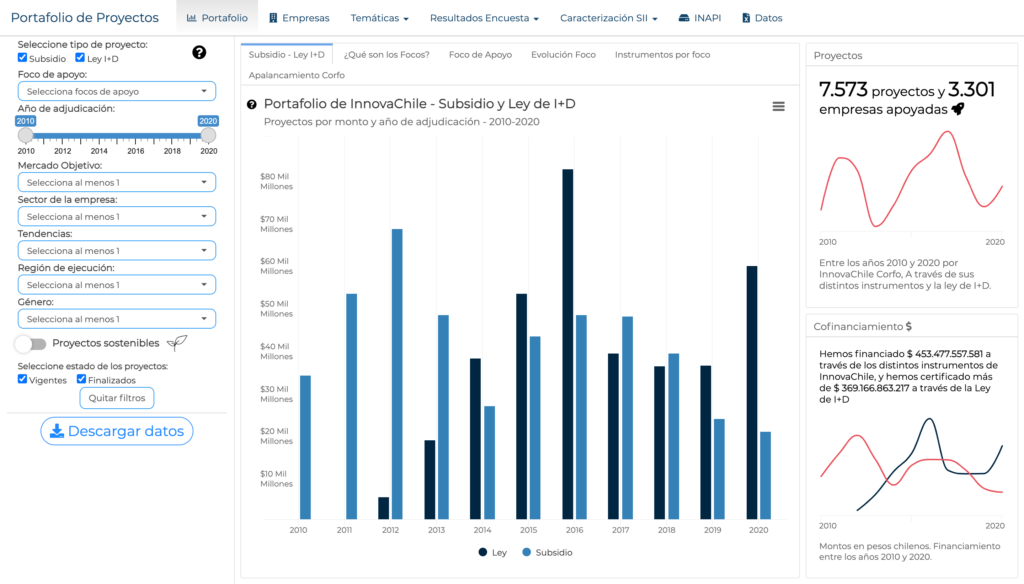Uncheck the Subsidio checkbox
This screenshot has height=584, width=1024.
point(23,58)
